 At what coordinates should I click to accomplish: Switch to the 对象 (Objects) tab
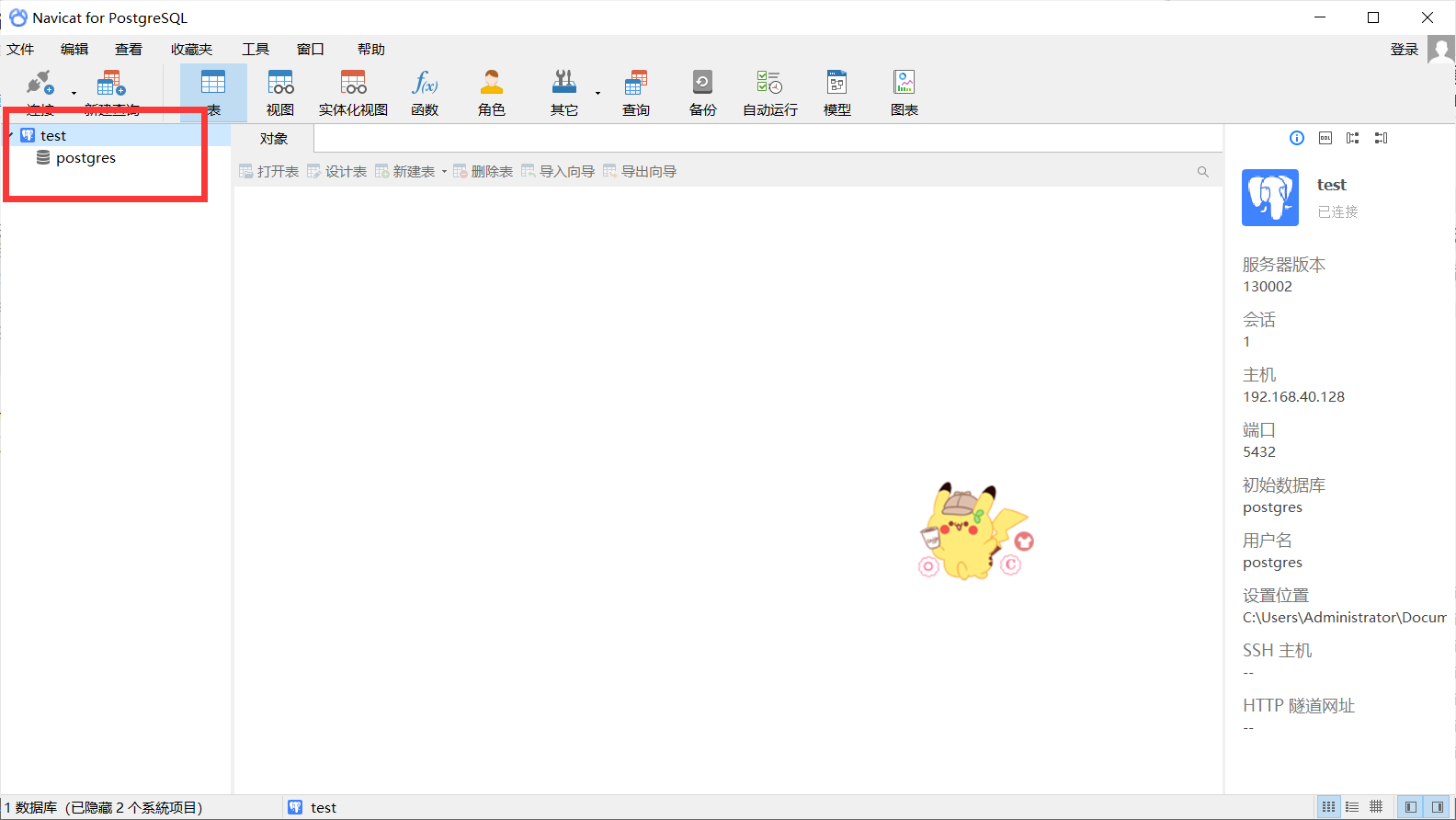coord(274,139)
